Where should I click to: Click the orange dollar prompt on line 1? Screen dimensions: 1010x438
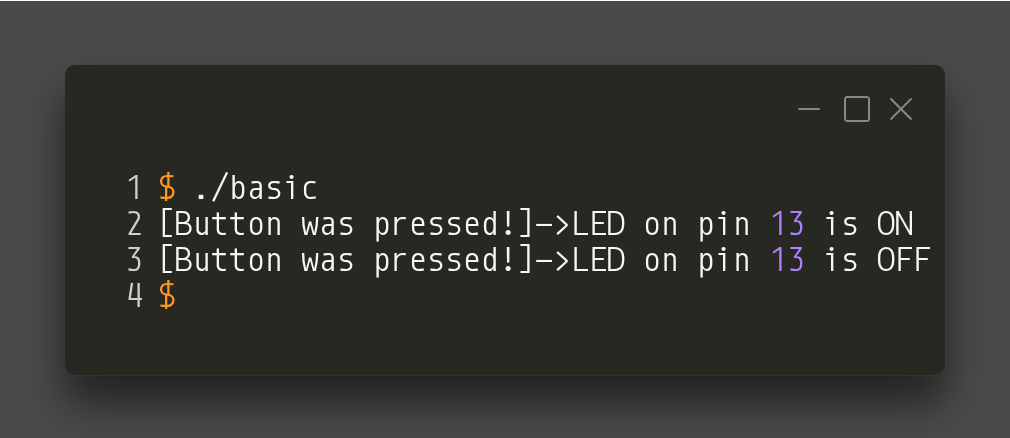point(168,187)
